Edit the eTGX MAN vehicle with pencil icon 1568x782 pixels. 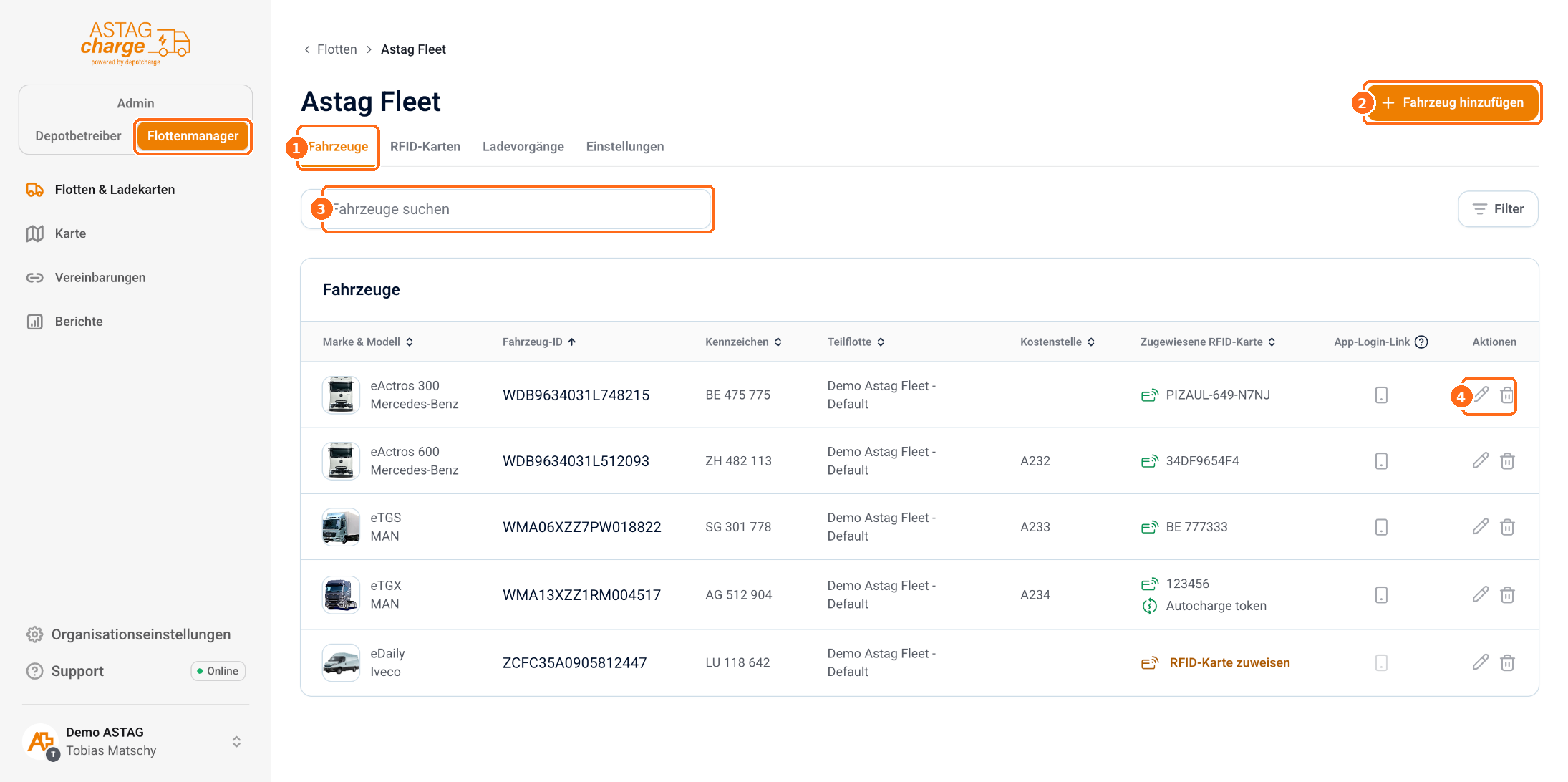(1481, 594)
